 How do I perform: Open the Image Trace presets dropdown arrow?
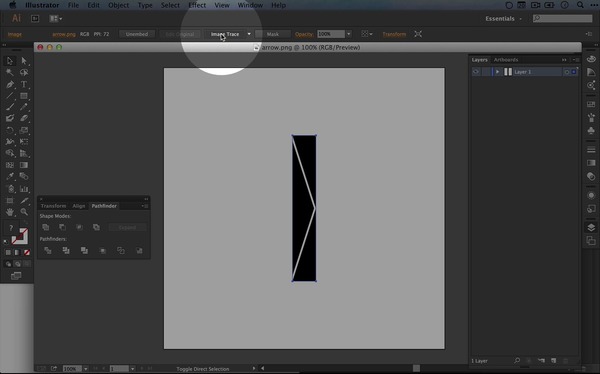click(x=249, y=34)
